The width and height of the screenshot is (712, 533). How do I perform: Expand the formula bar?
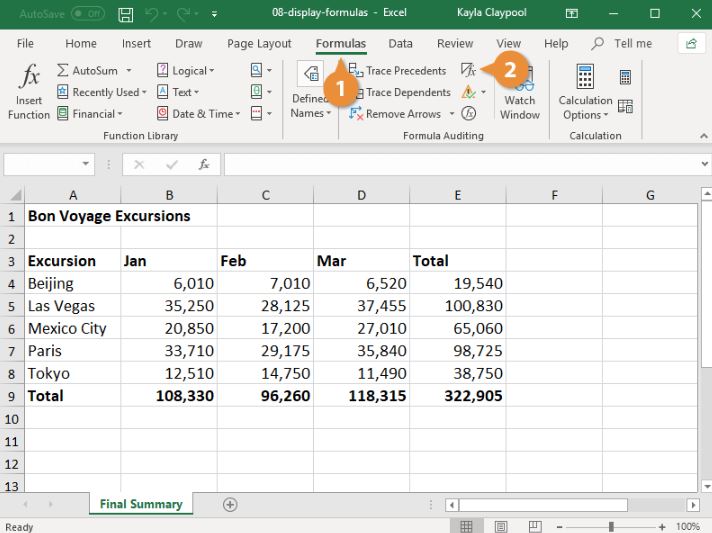coord(704,164)
